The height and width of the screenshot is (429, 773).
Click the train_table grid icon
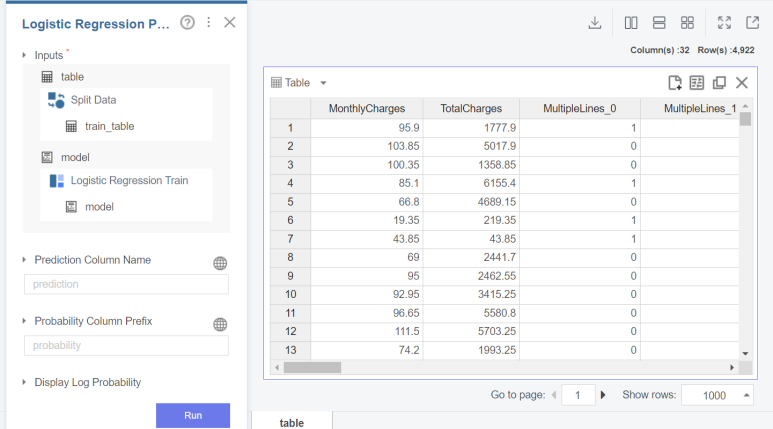point(71,127)
